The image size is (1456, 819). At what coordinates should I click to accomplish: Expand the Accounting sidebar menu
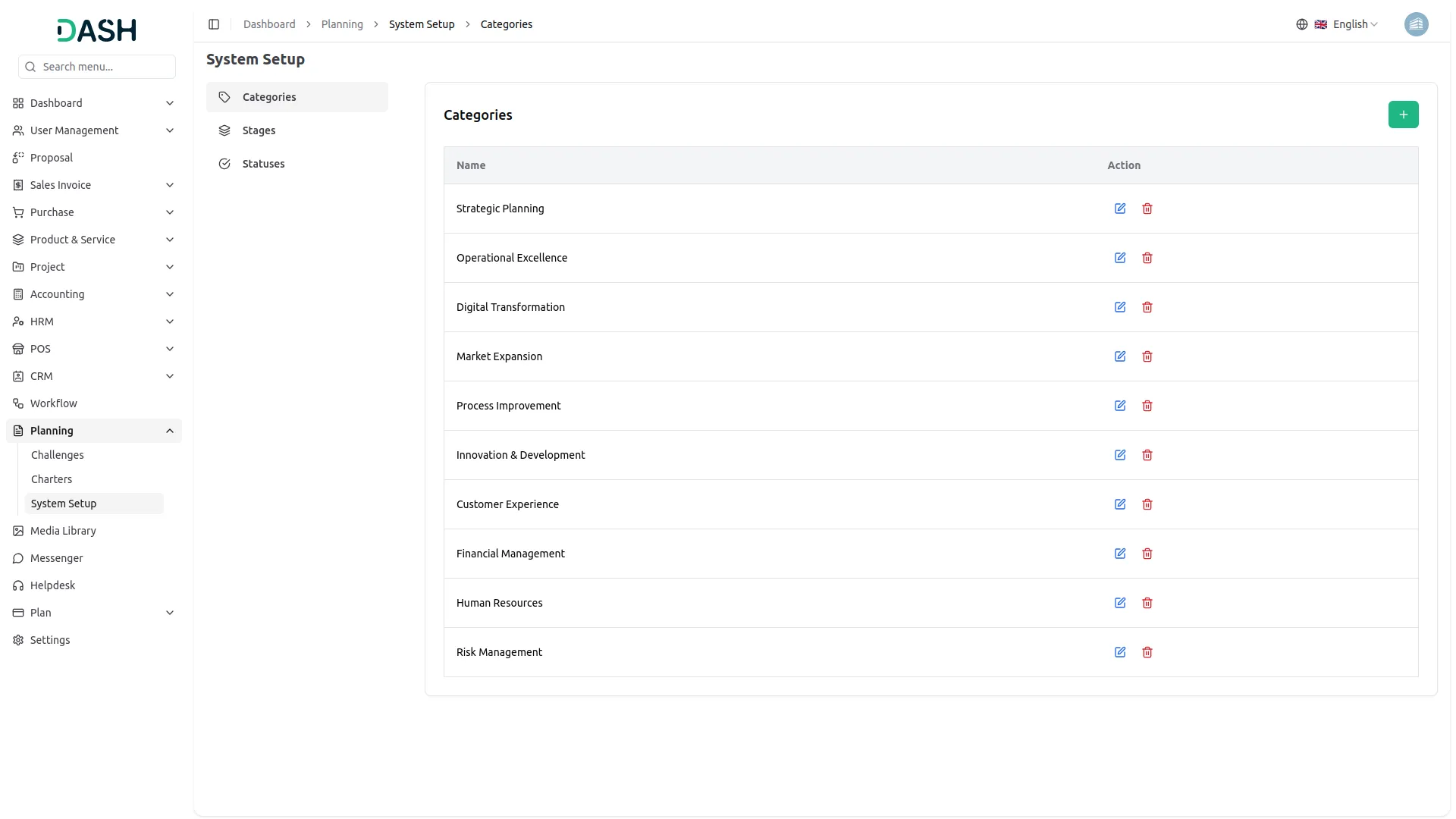(94, 294)
